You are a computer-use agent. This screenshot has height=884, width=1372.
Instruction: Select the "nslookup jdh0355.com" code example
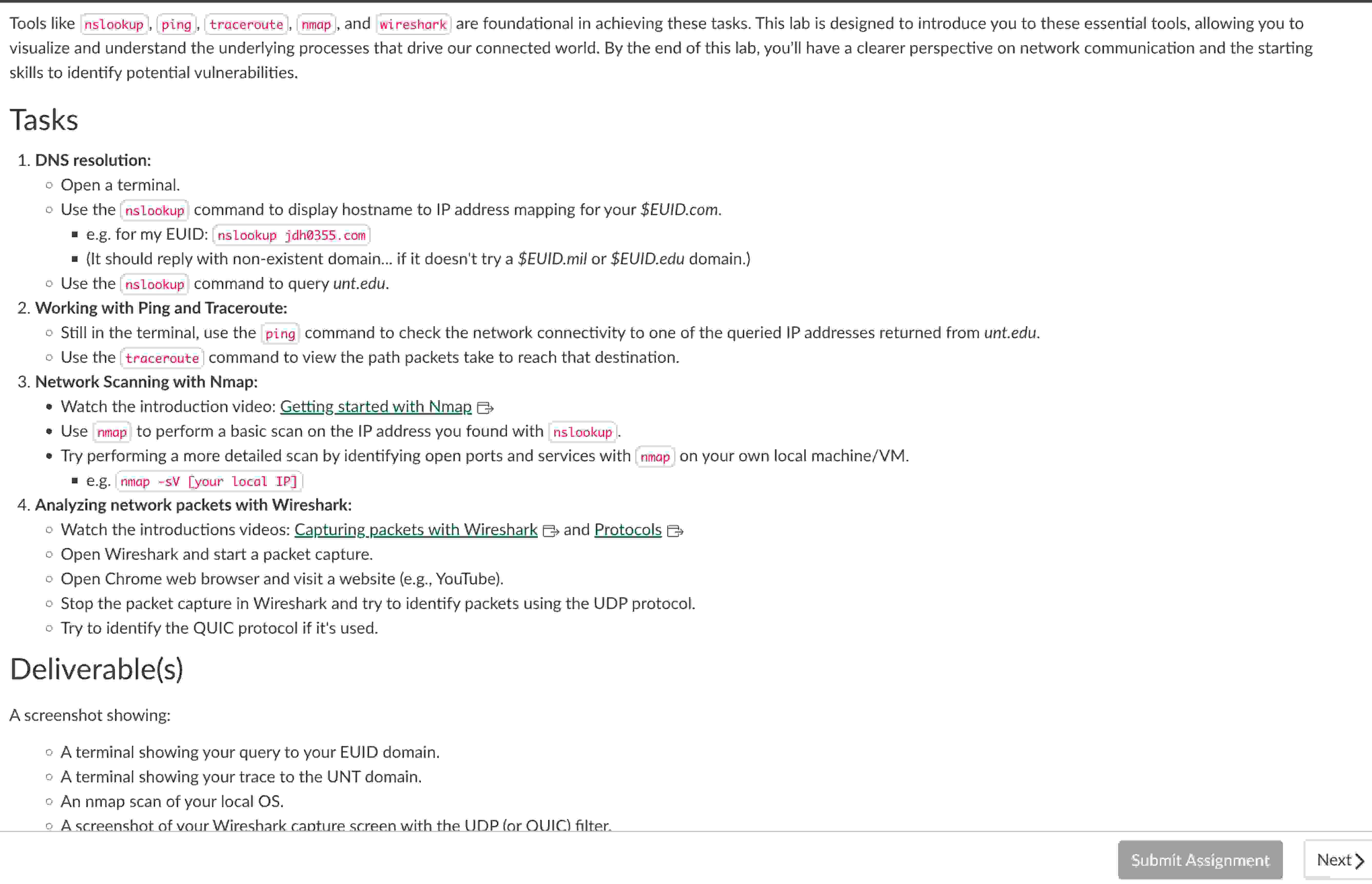(291, 235)
